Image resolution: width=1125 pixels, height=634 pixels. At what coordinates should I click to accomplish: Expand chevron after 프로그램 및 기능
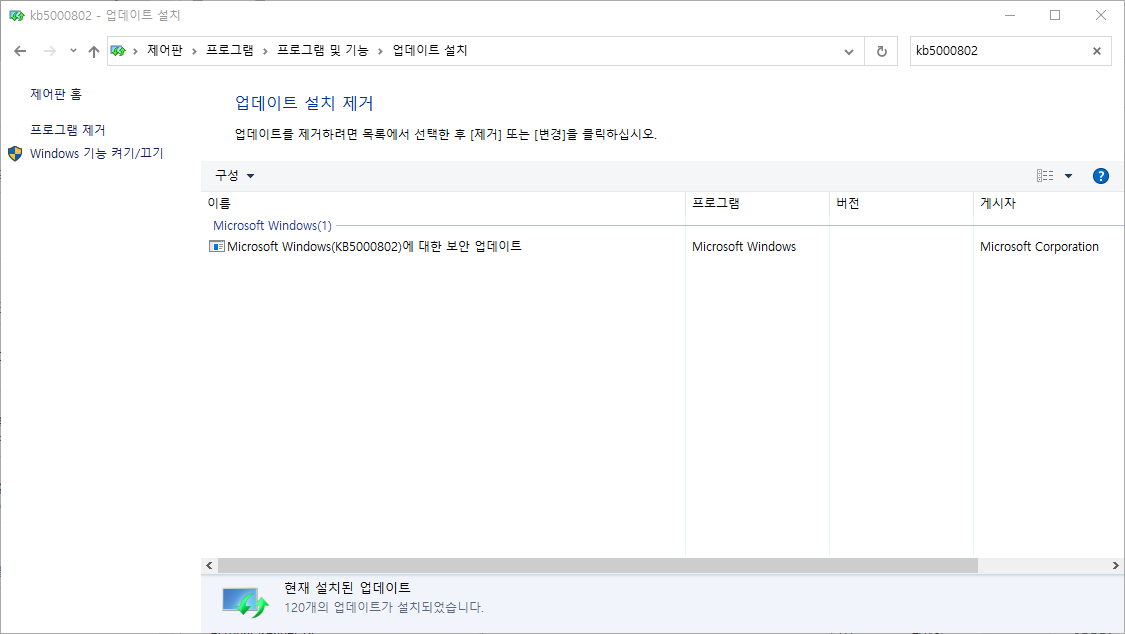[x=380, y=51]
